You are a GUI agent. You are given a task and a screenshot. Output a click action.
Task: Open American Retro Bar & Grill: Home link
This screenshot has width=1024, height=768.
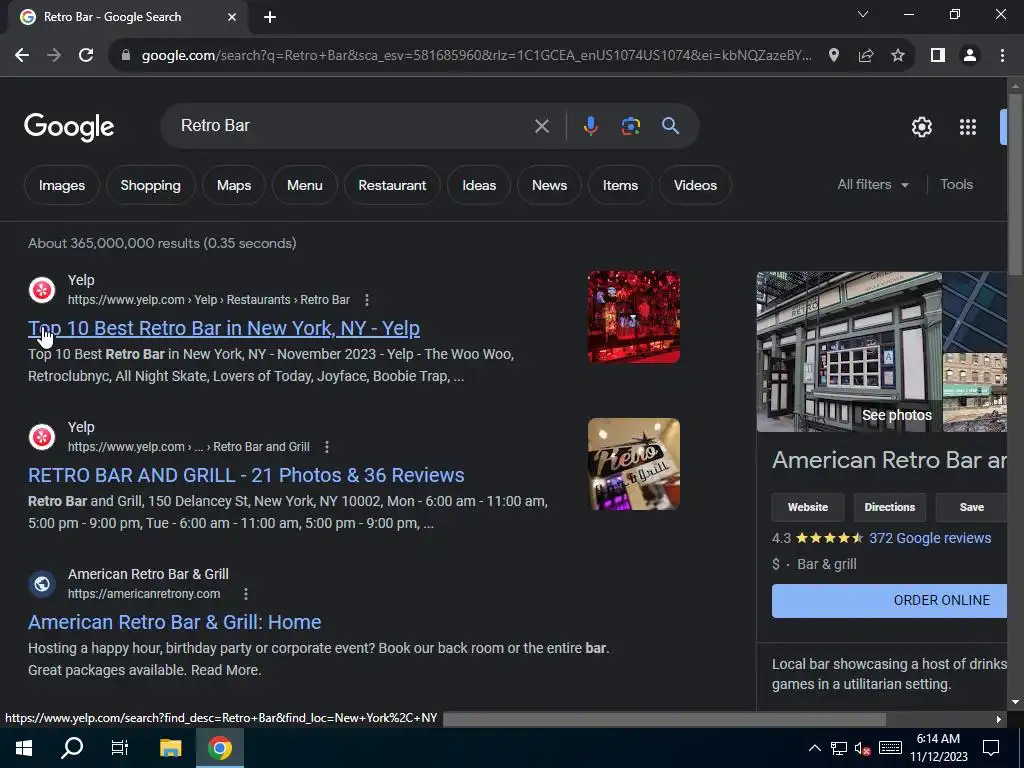point(174,622)
